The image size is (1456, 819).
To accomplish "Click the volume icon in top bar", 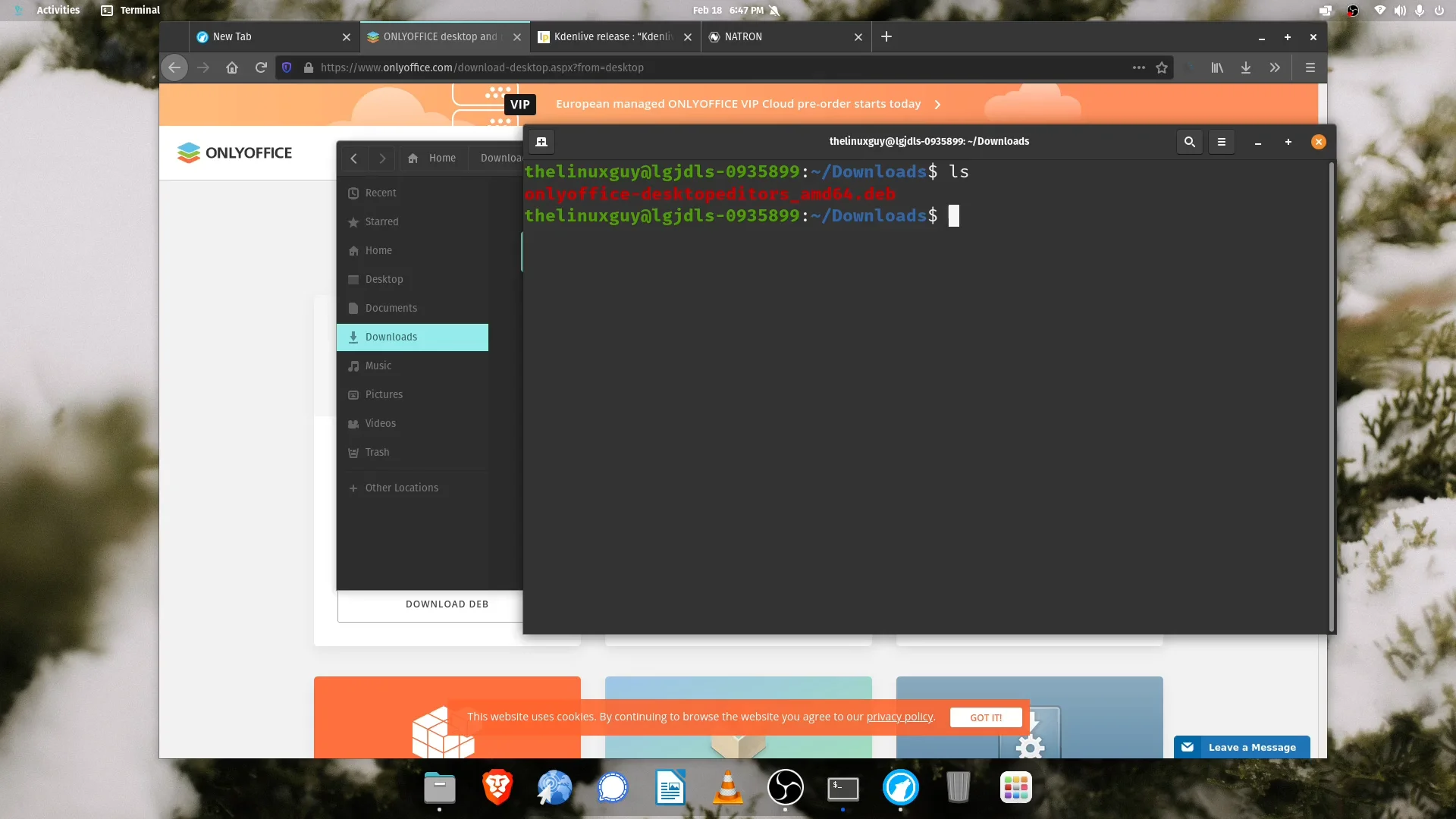I will click(x=1400, y=10).
